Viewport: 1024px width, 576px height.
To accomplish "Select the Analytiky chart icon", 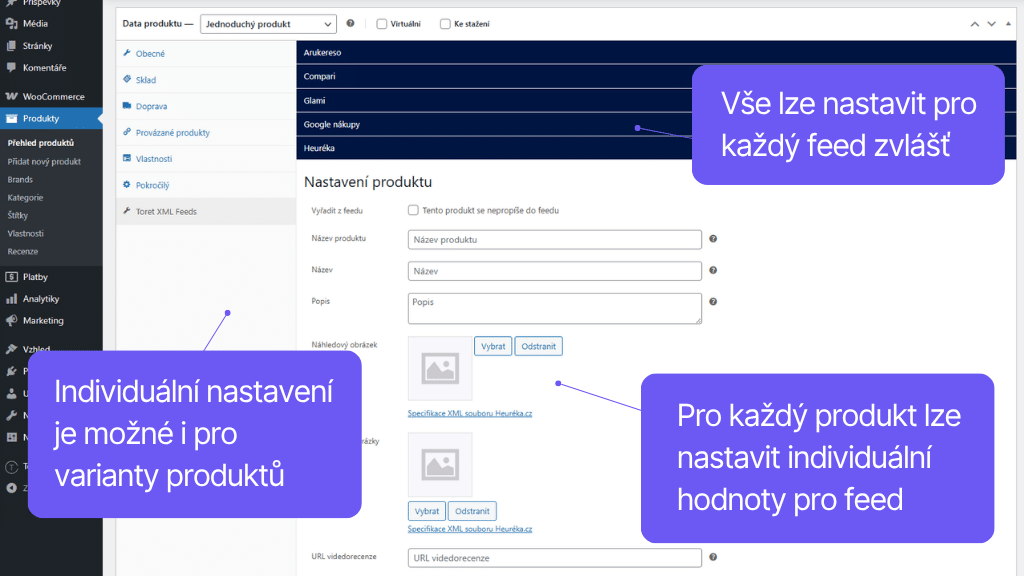I will tap(14, 298).
